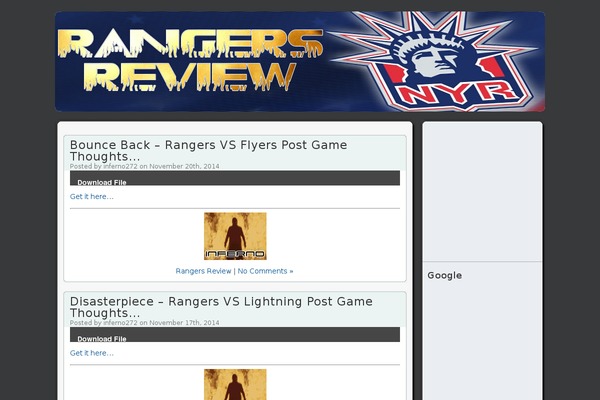Click 'Posted by inferno272 on November 20th, 2014'

coord(145,166)
